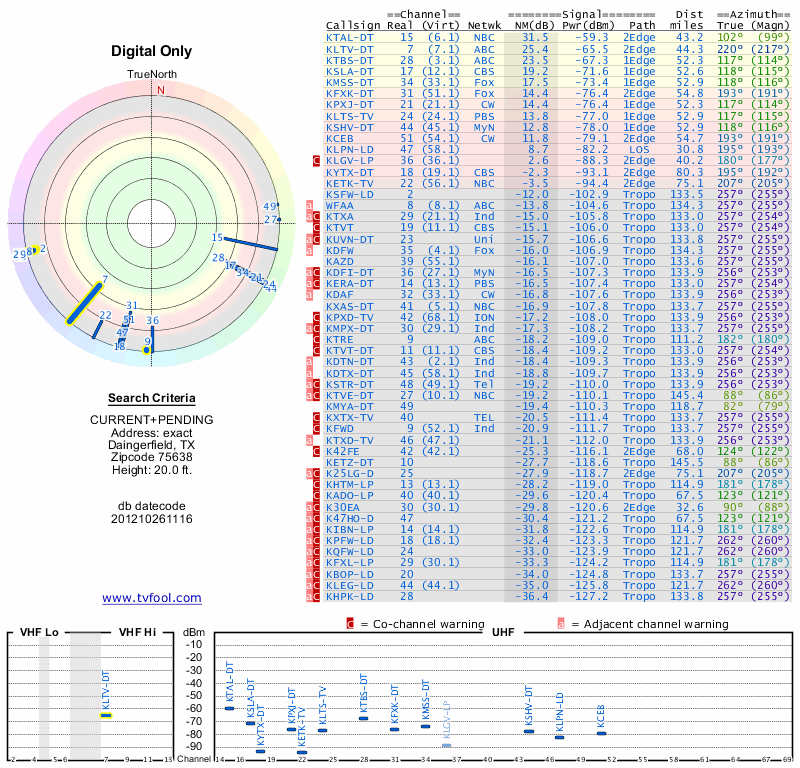Click the channel 49 label on radar plot
Viewport: 800px width, 768px height.
tap(269, 207)
